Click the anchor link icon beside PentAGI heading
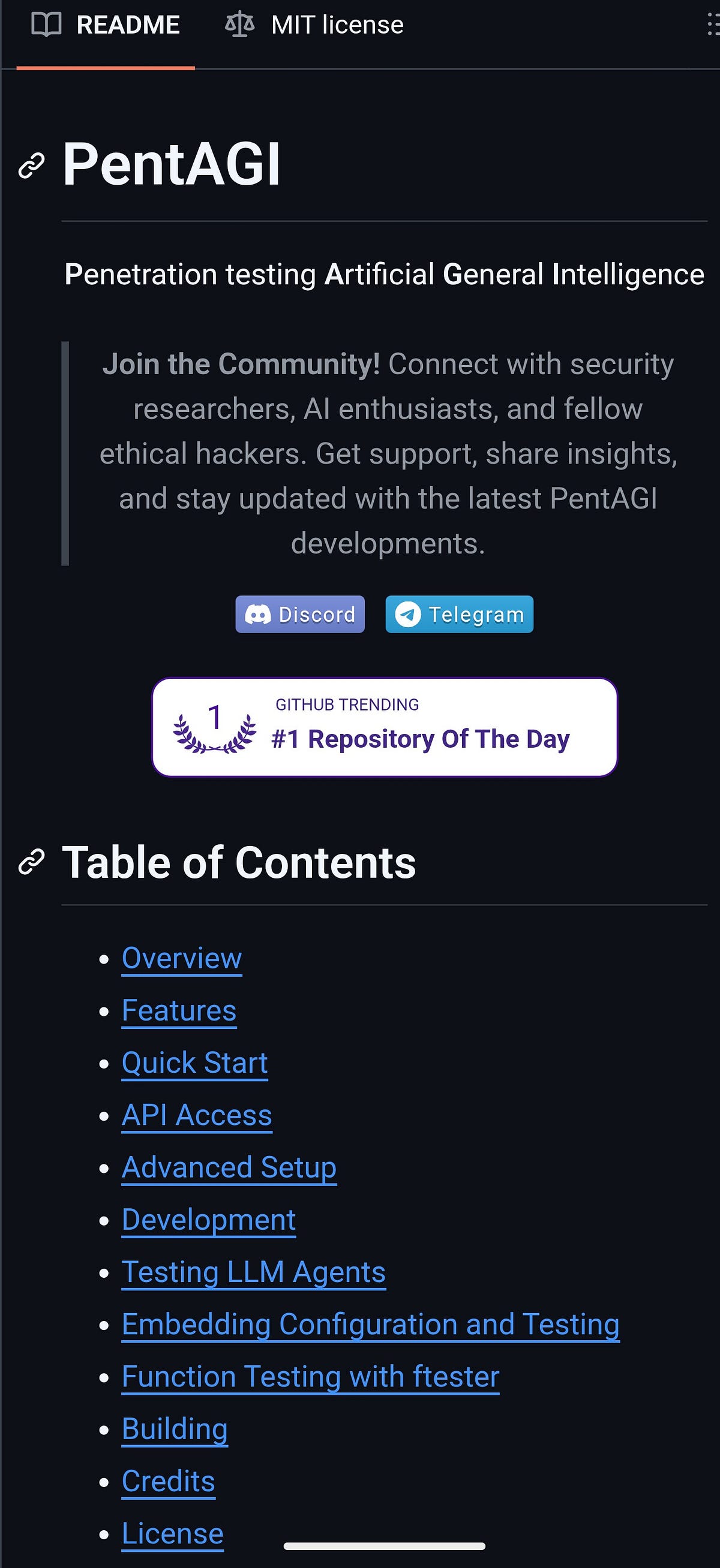This screenshot has height=1568, width=720. [32, 165]
